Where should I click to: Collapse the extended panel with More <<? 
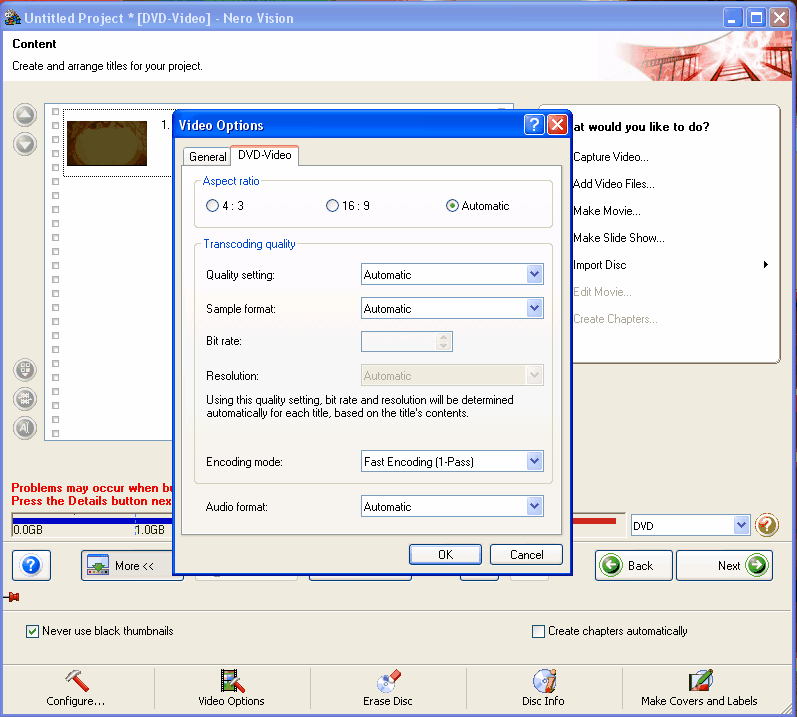[x=132, y=566]
